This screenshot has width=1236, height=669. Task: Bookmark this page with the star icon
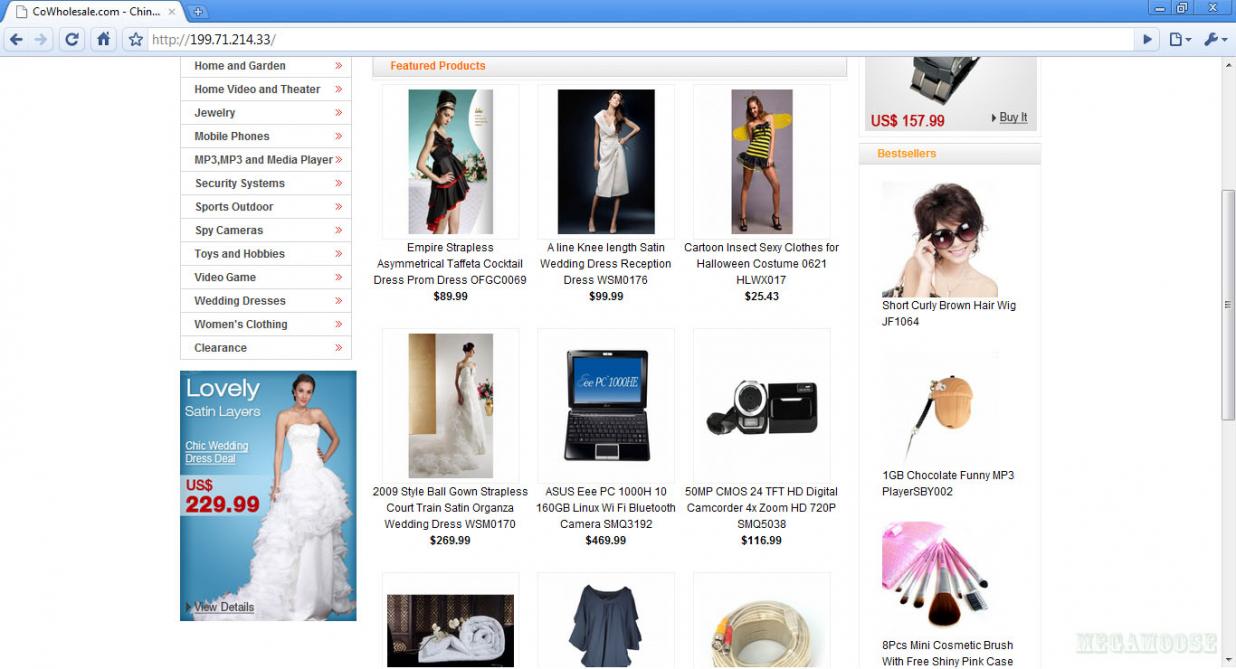(x=136, y=40)
